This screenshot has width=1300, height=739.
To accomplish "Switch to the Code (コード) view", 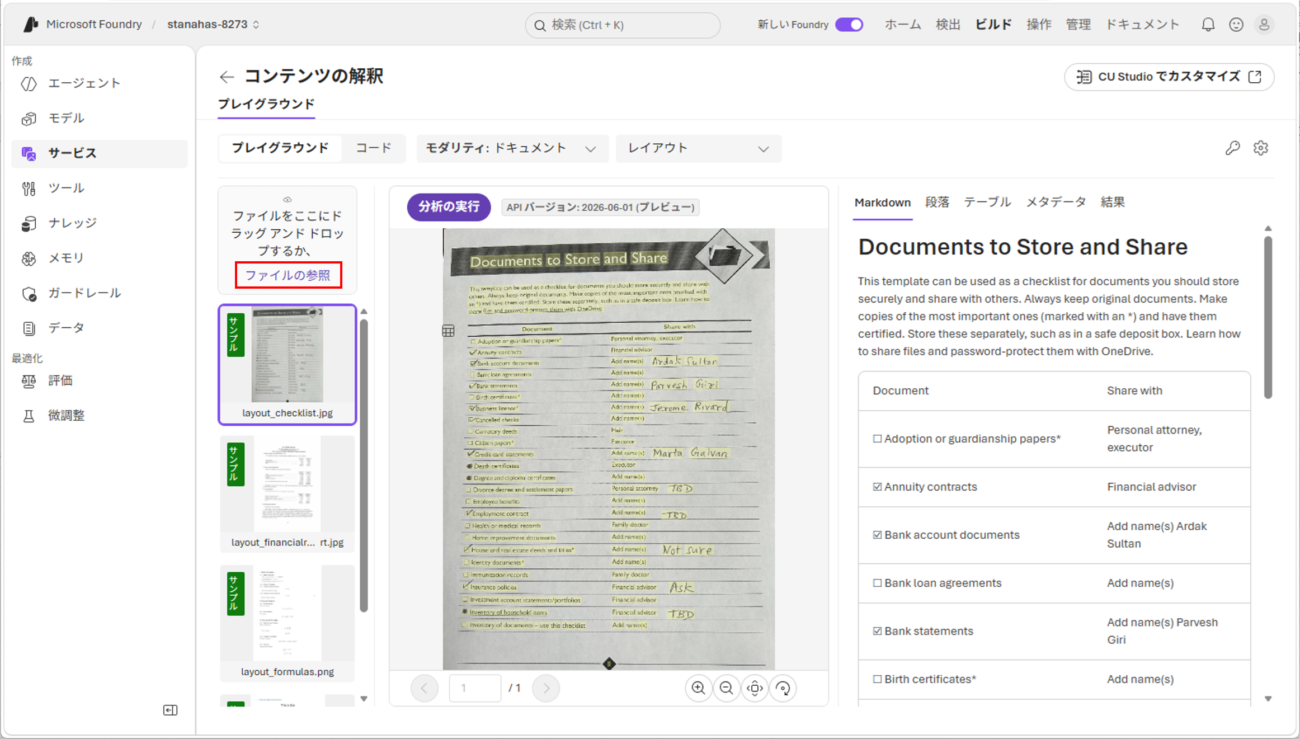I will coord(374,148).
